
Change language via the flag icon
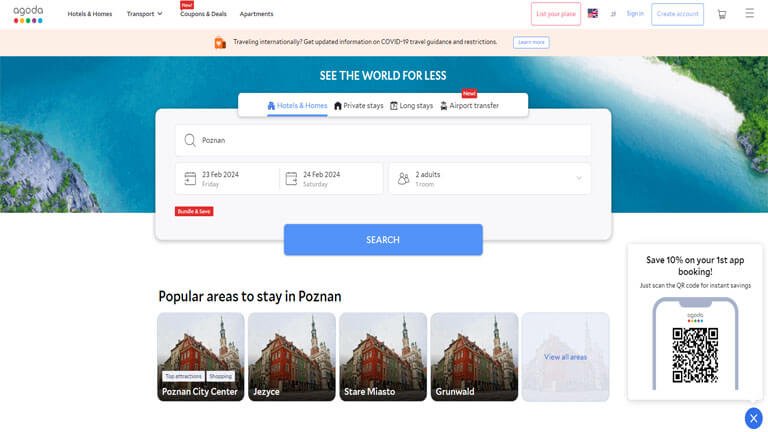tap(593, 13)
